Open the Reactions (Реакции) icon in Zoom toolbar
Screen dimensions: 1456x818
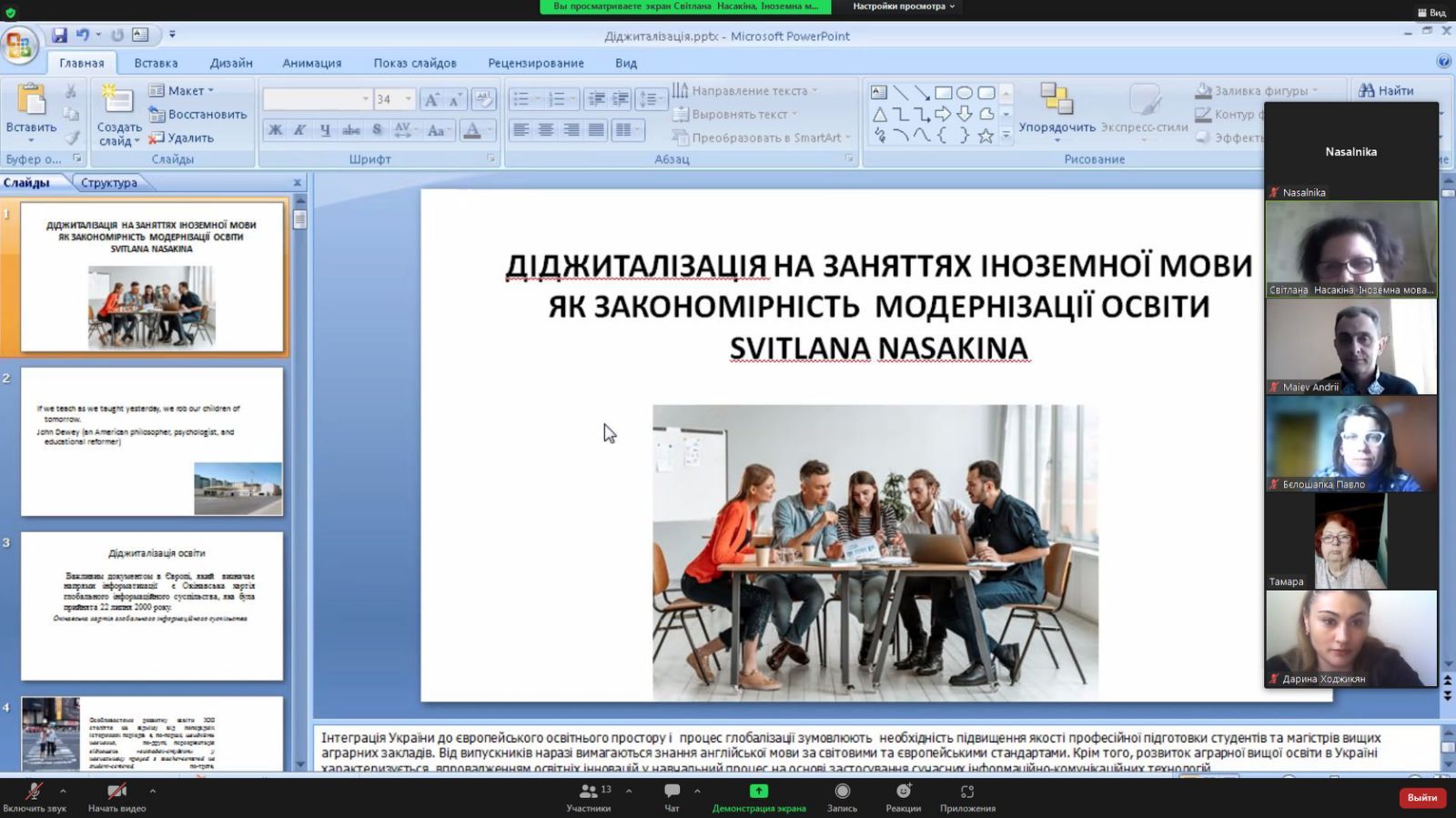(x=903, y=792)
